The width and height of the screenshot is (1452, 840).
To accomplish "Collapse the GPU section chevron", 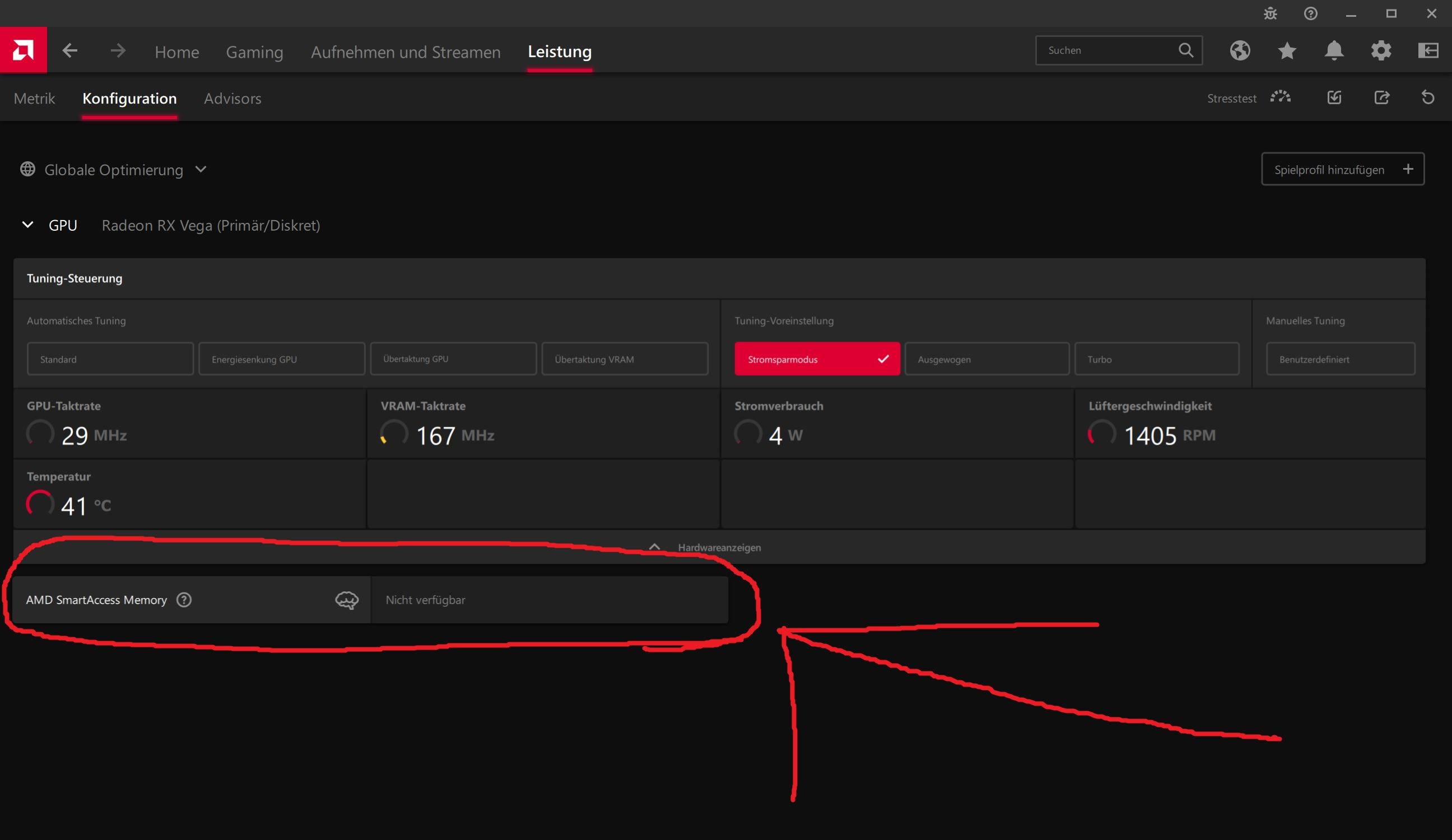I will pos(27,225).
